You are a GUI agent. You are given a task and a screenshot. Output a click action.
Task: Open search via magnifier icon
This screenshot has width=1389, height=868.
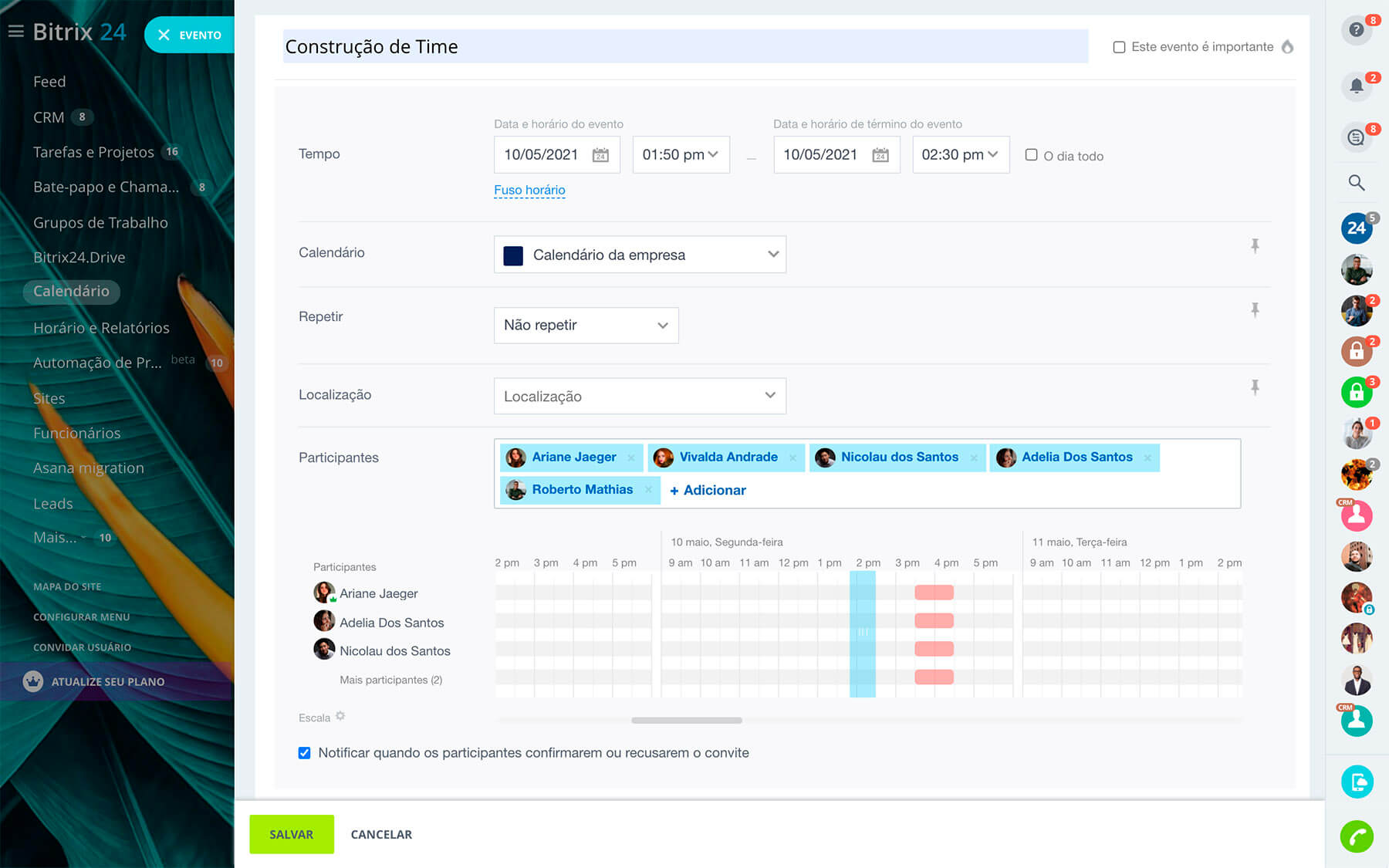(x=1356, y=183)
